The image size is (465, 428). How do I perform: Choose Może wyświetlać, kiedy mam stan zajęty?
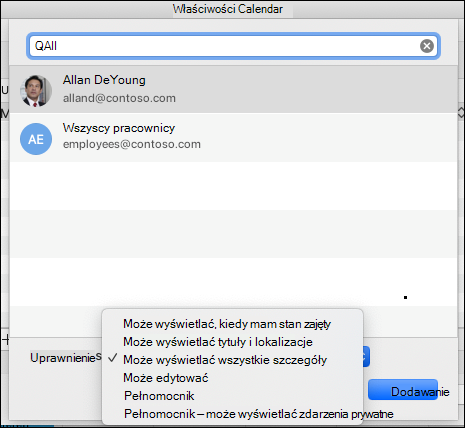coord(227,324)
